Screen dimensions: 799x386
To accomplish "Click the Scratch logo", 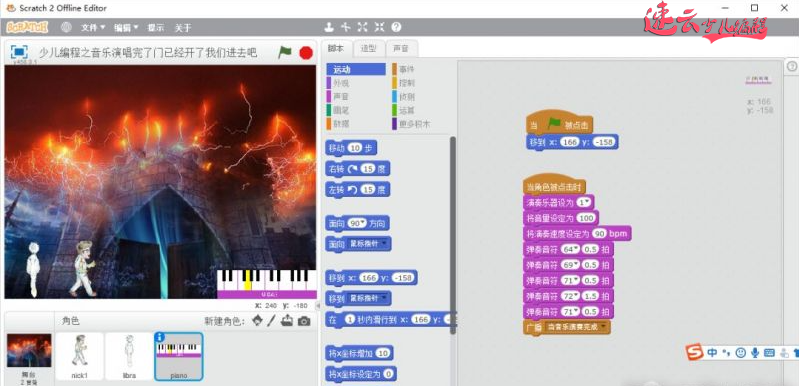I will (x=28, y=27).
